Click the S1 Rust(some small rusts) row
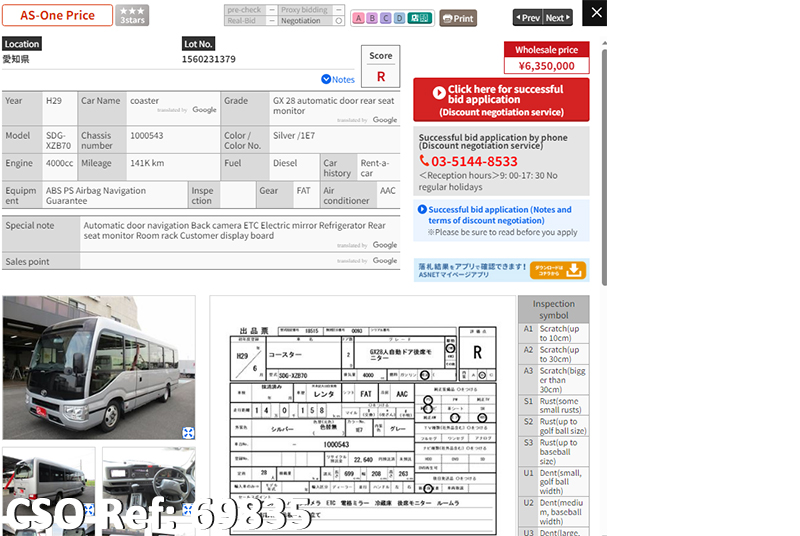This screenshot has width=800, height=536. coord(554,405)
